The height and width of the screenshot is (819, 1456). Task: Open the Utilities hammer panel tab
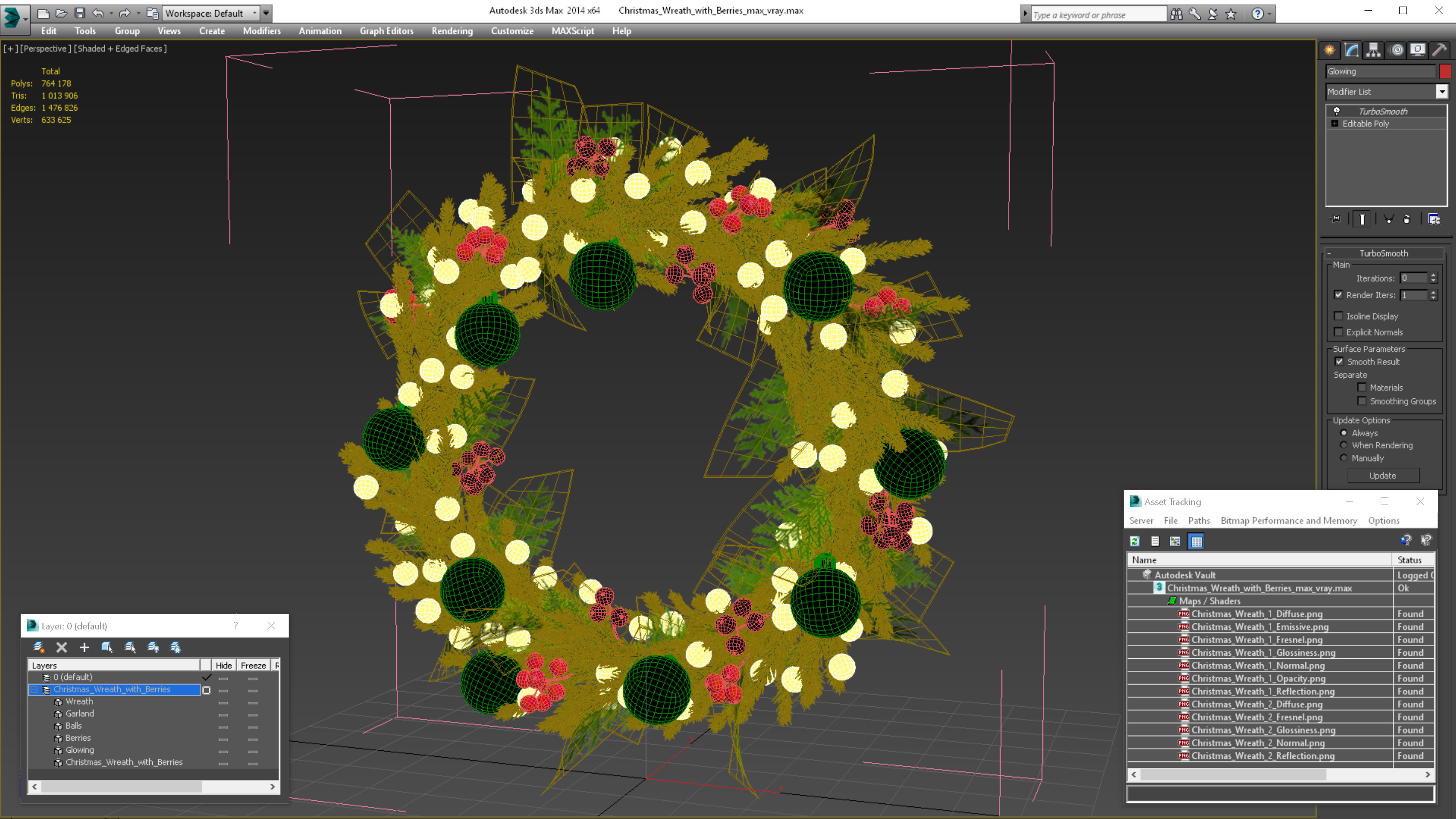pyautogui.click(x=1440, y=51)
